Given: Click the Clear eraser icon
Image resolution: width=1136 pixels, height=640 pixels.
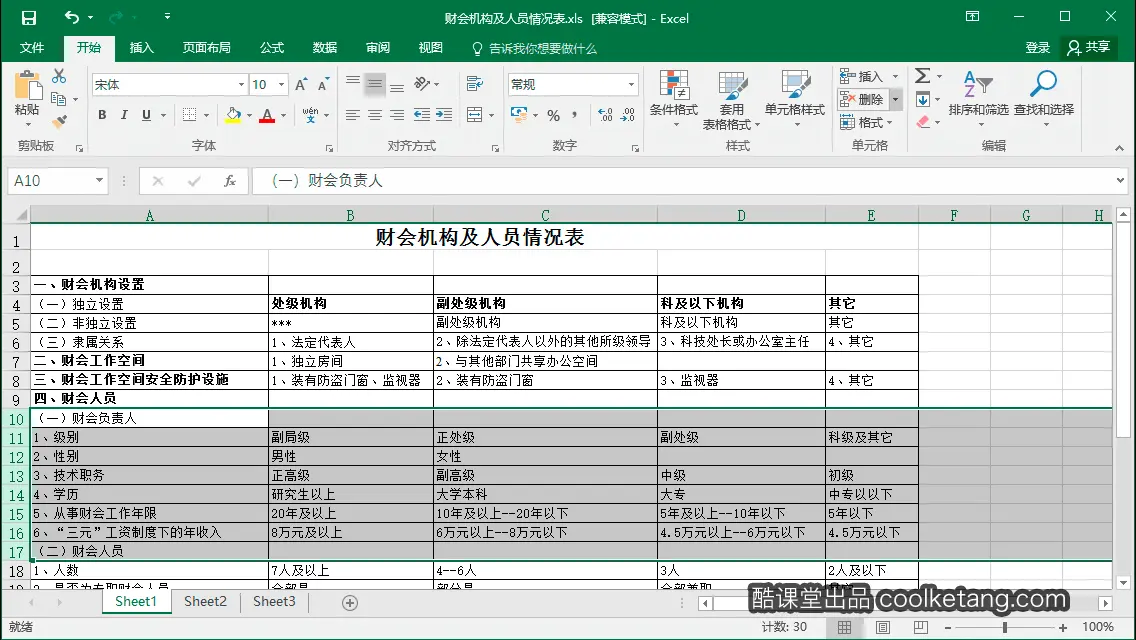Looking at the screenshot, I should click(x=923, y=122).
